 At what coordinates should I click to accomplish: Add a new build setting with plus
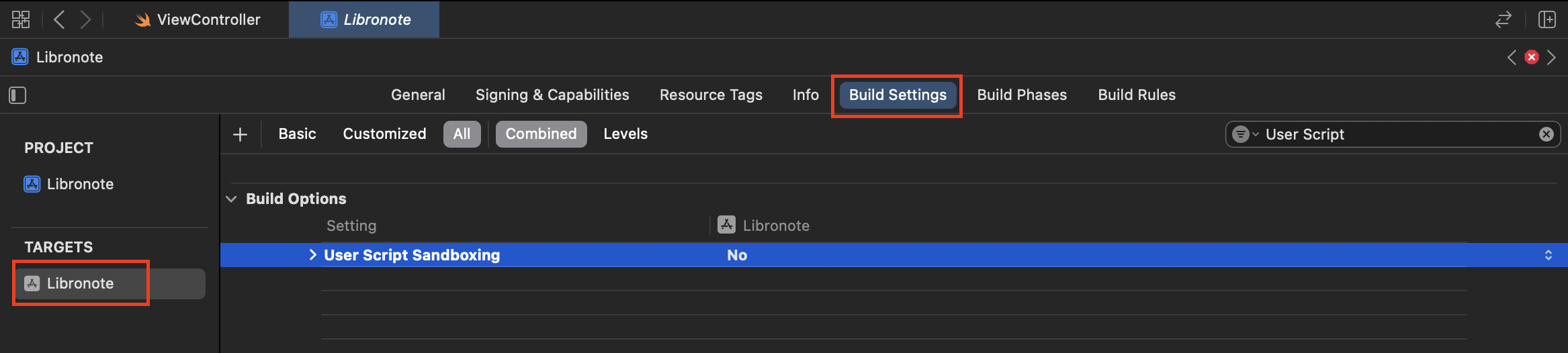240,134
